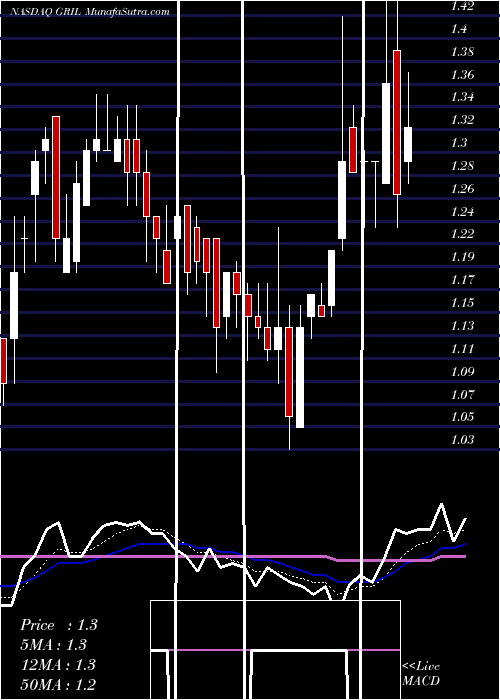The image size is (500, 700).
Task: Click the '<<Live MACD' label
Action: coord(421,673)
